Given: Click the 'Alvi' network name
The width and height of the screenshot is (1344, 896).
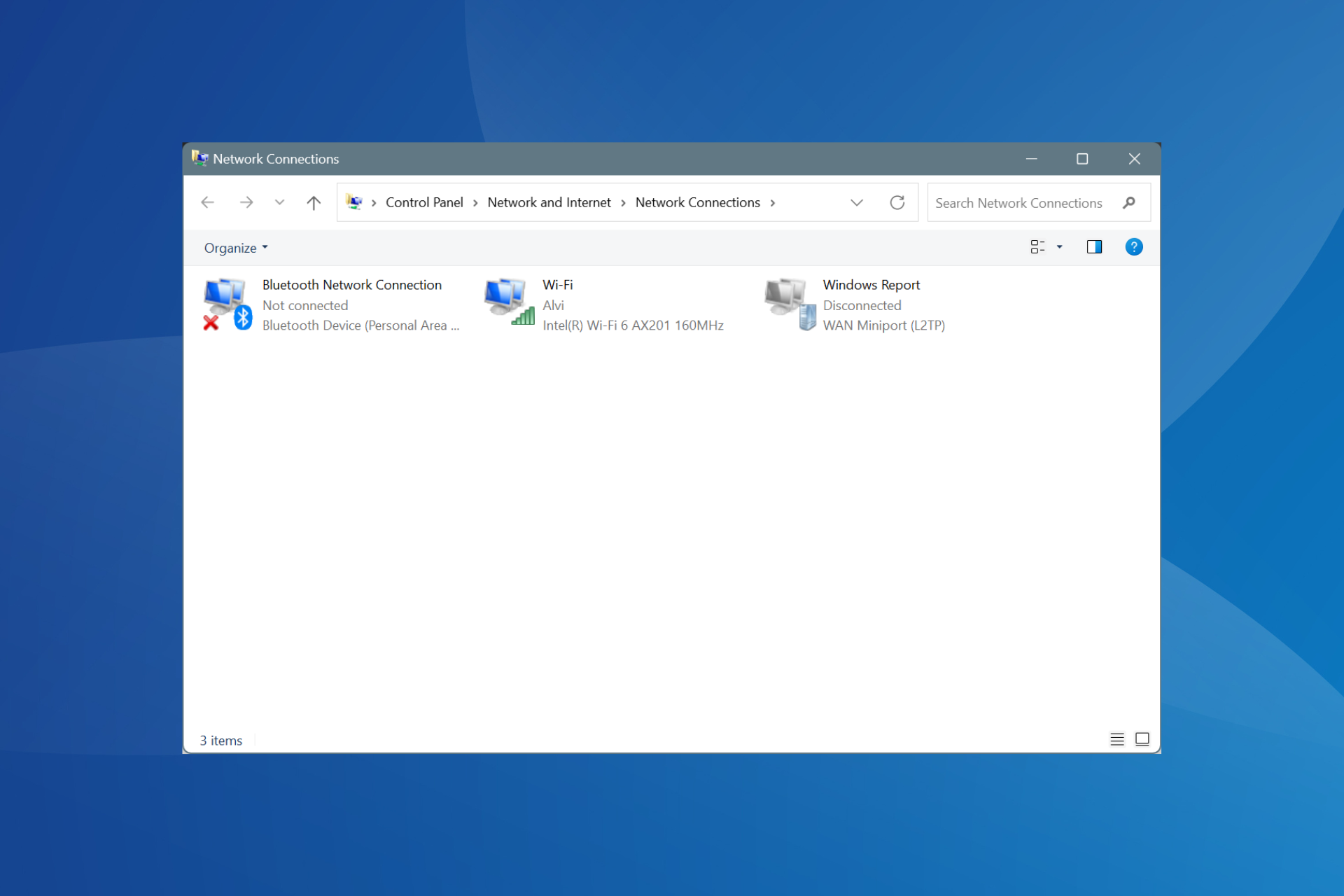Looking at the screenshot, I should pos(553,305).
